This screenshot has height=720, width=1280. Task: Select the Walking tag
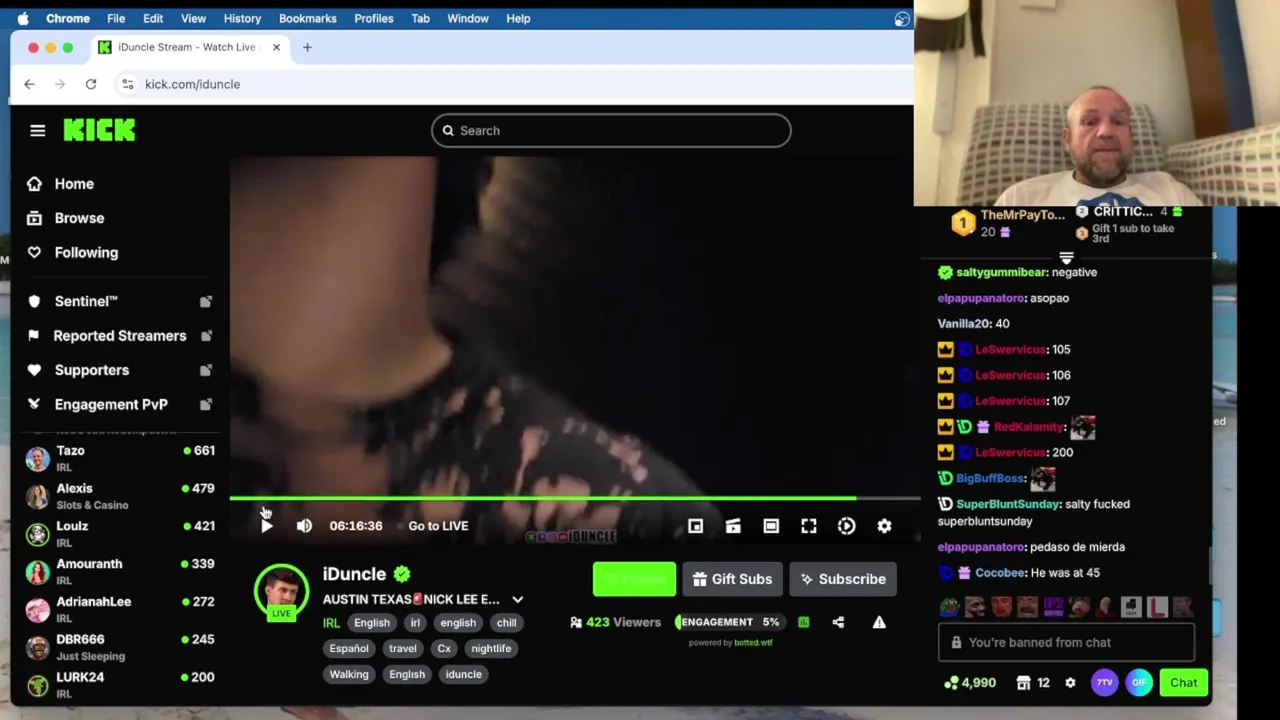[x=349, y=675]
